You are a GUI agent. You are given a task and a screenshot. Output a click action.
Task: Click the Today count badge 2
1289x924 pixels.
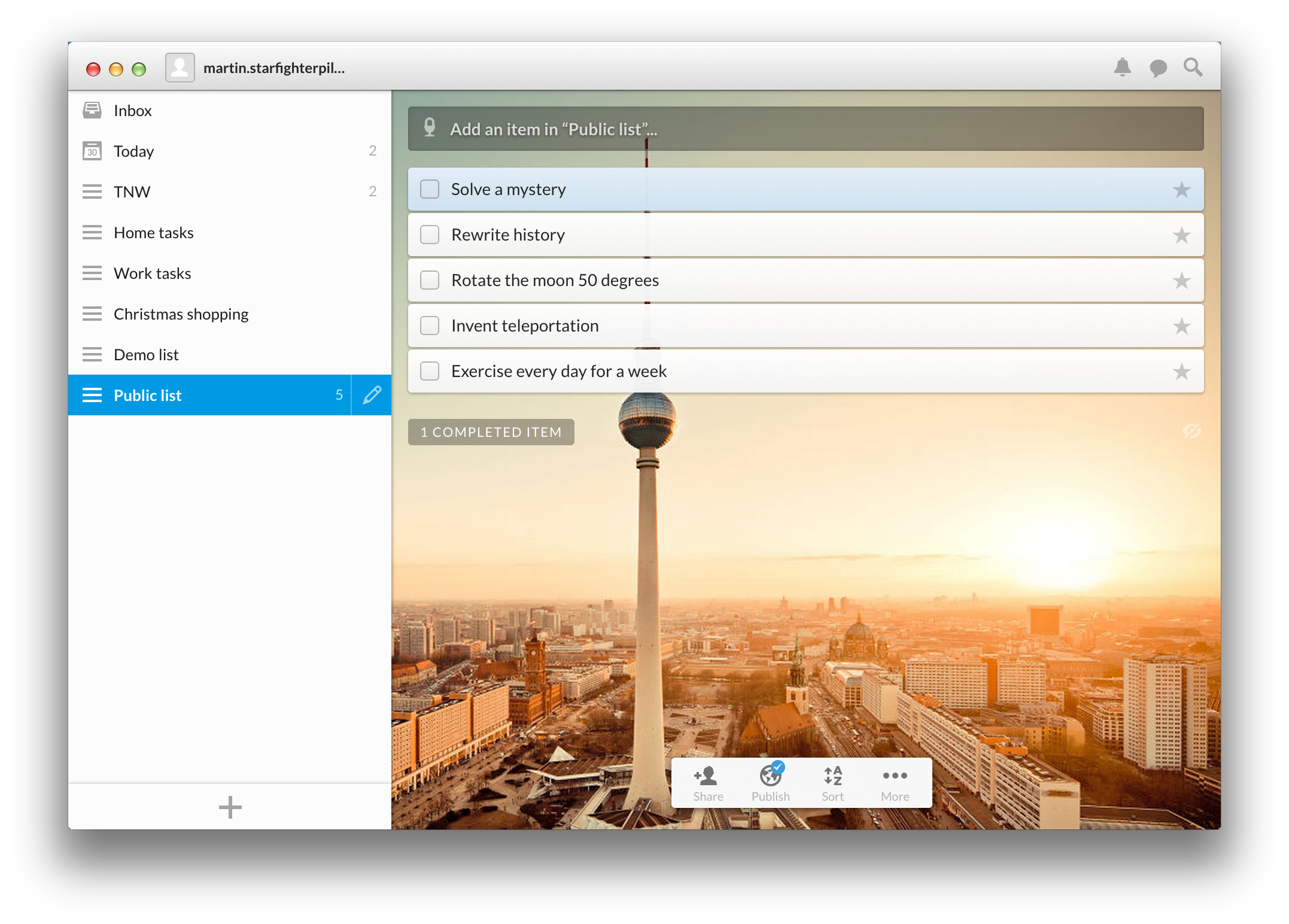pos(372,151)
